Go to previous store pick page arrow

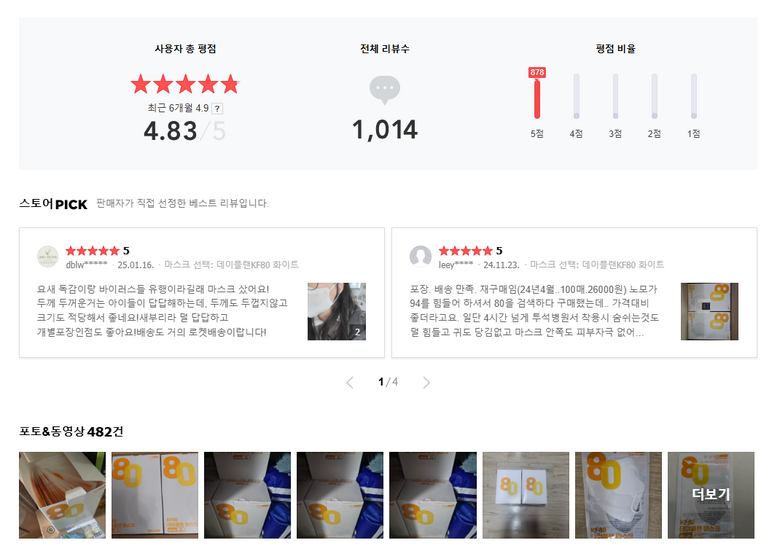(x=350, y=382)
